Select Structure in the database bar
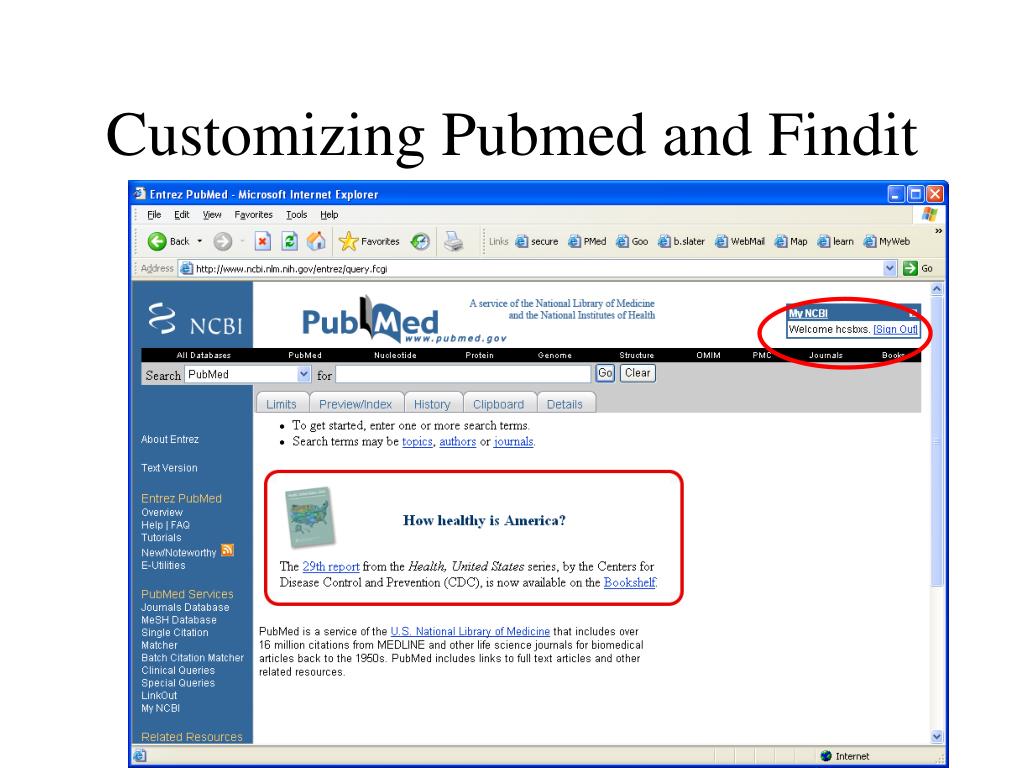1024x768 pixels. tap(637, 355)
